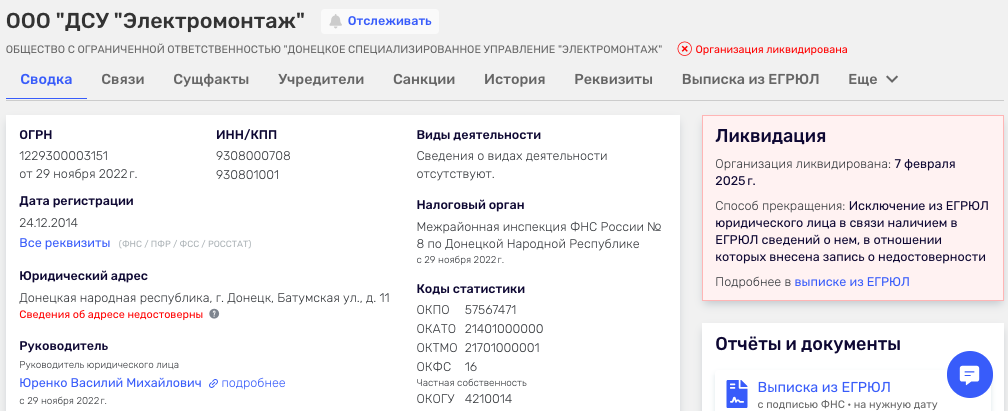Click the OKATO code 21401000000

point(504,329)
